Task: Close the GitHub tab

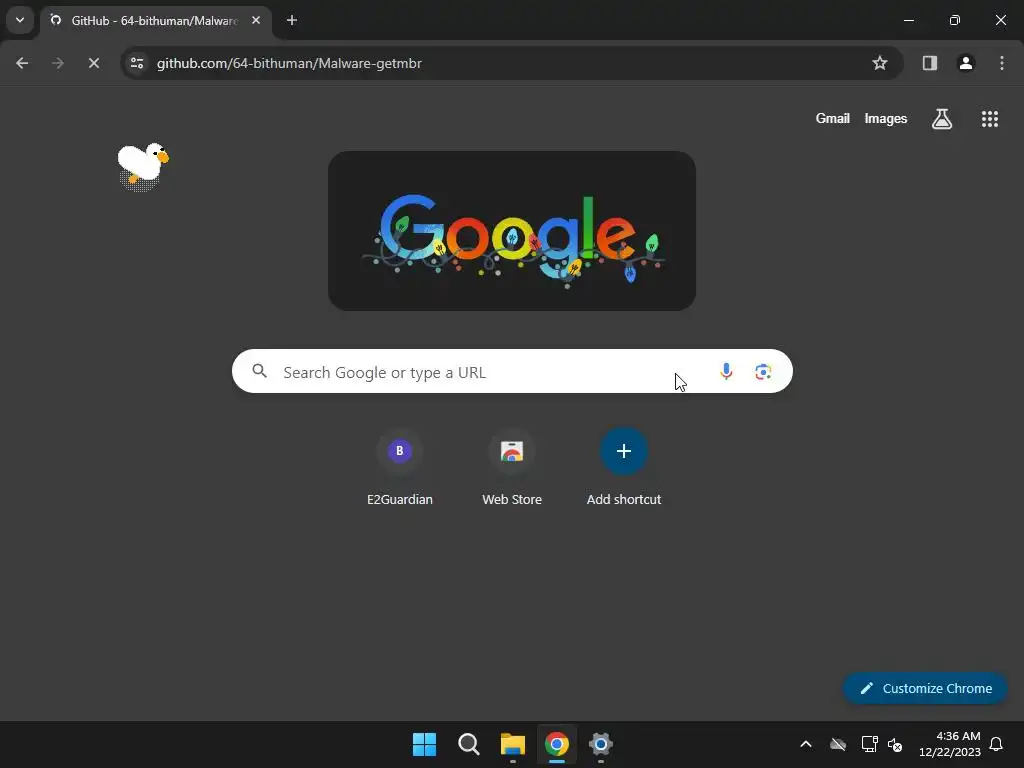Action: [x=256, y=20]
